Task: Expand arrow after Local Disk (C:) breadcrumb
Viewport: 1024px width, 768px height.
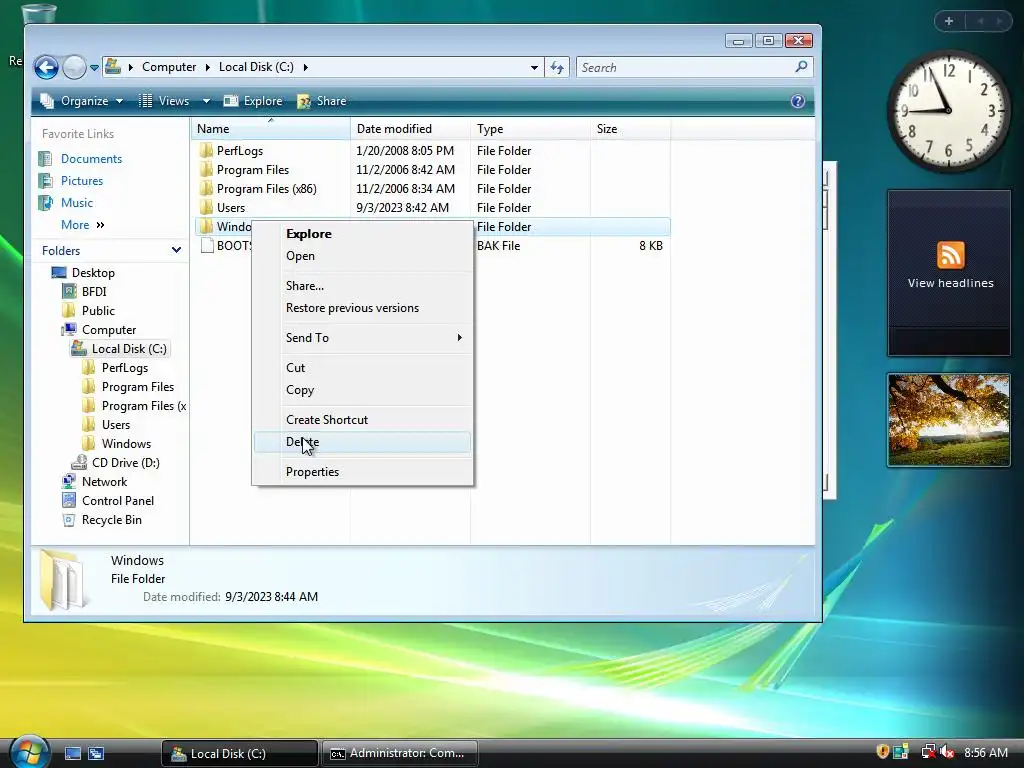Action: pyautogui.click(x=305, y=67)
